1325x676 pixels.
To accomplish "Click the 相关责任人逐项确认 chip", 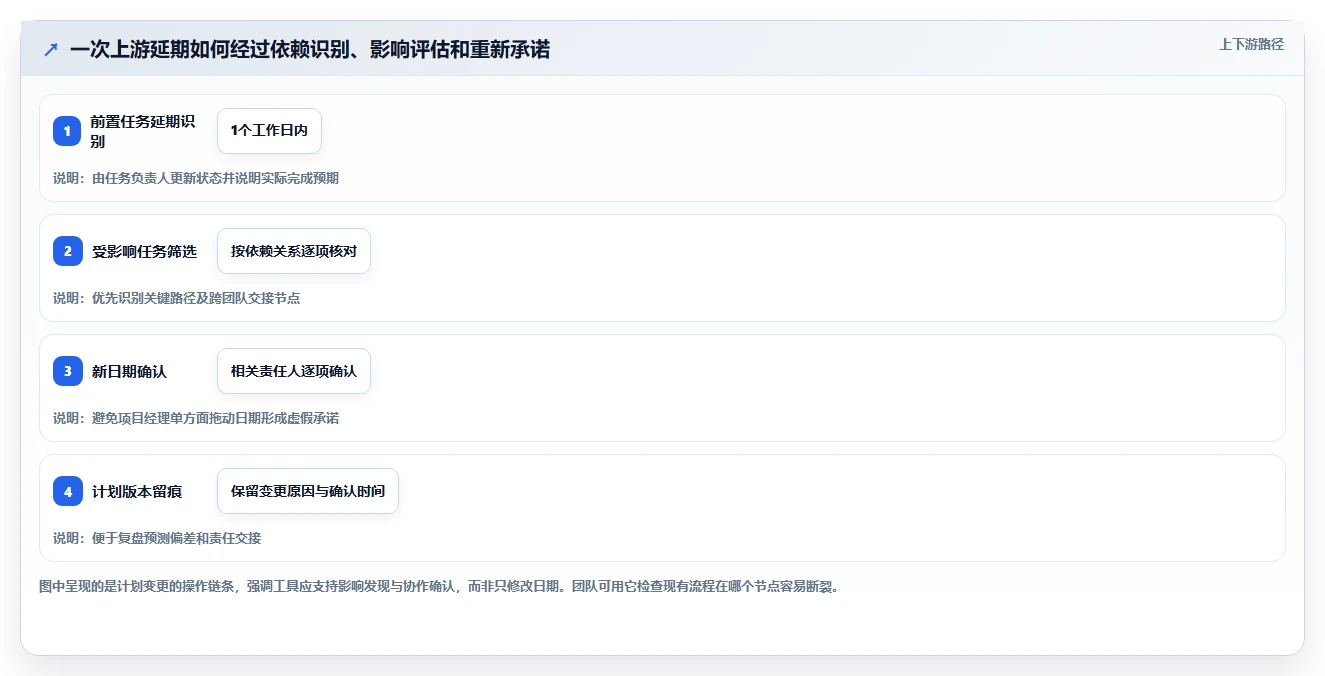I will 294,371.
